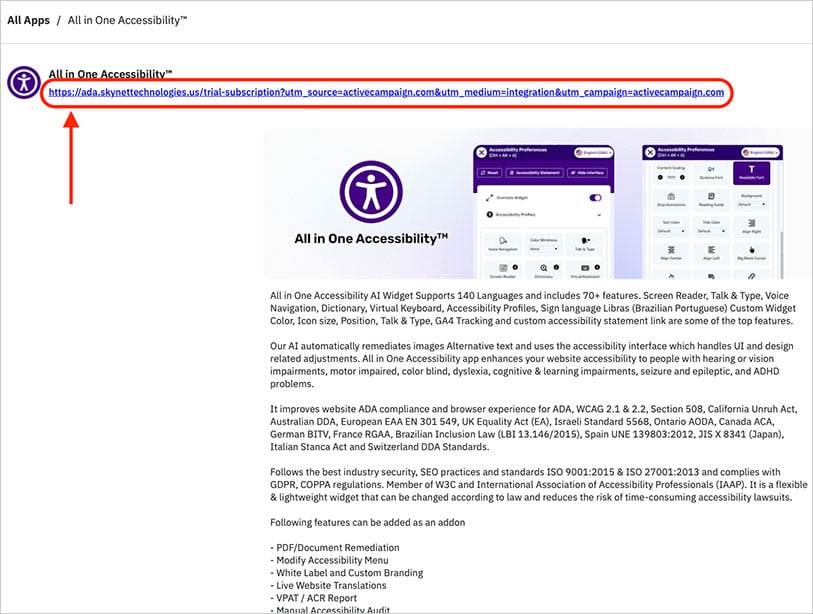Click the "Modify Accessibility Menu" list line
813x614 pixels.
pos(329,560)
